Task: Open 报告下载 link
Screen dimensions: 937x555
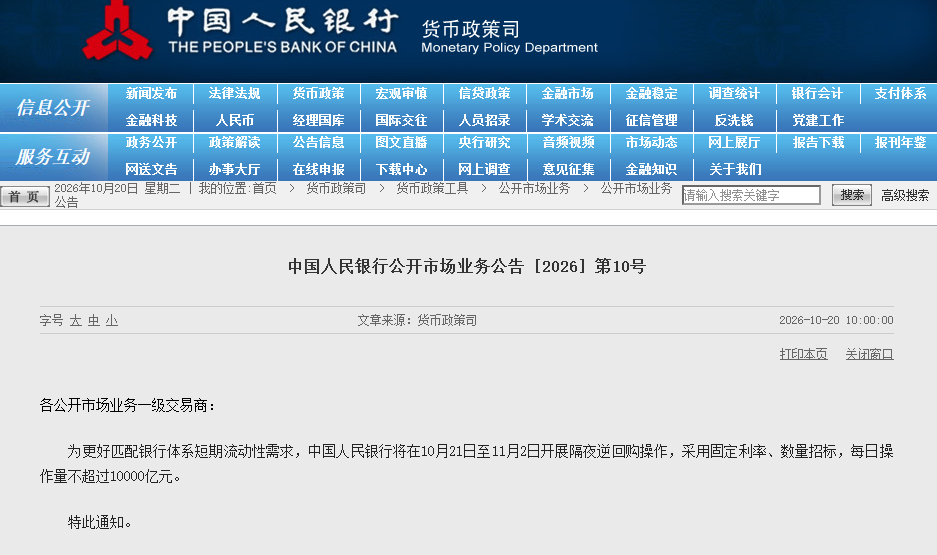Action: point(818,142)
